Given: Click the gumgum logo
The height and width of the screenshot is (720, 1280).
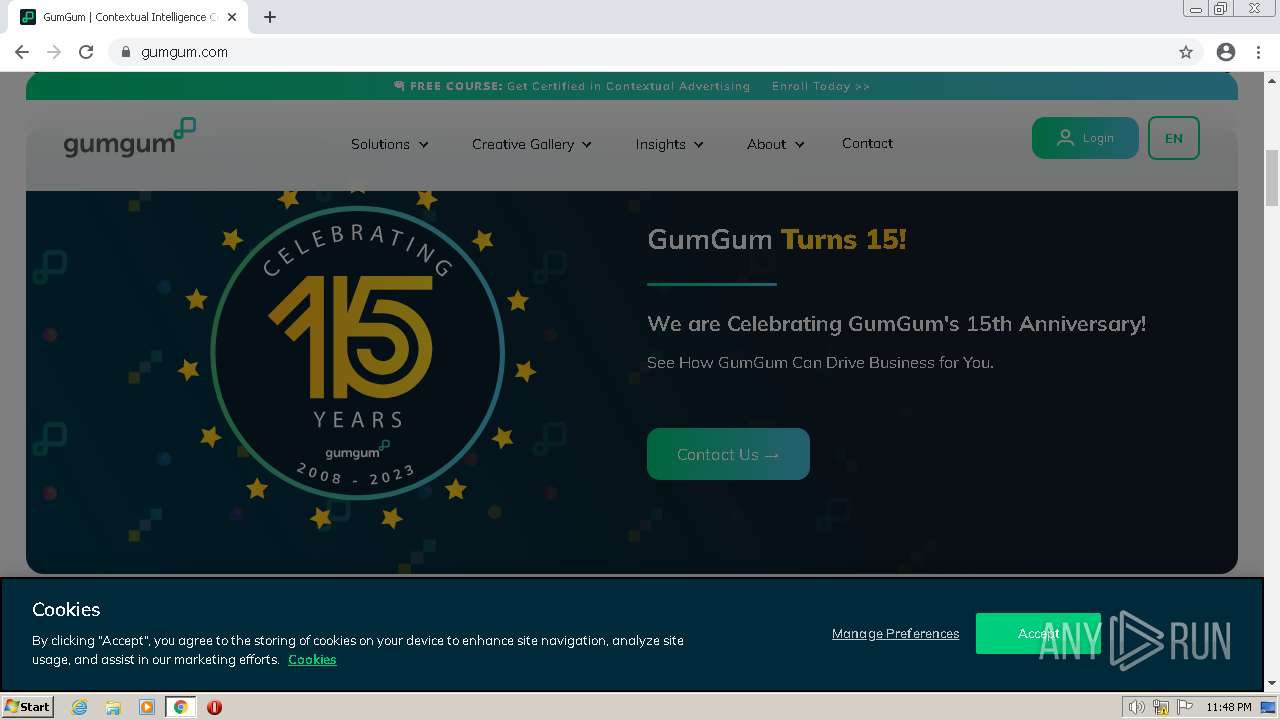Looking at the screenshot, I should point(129,138).
